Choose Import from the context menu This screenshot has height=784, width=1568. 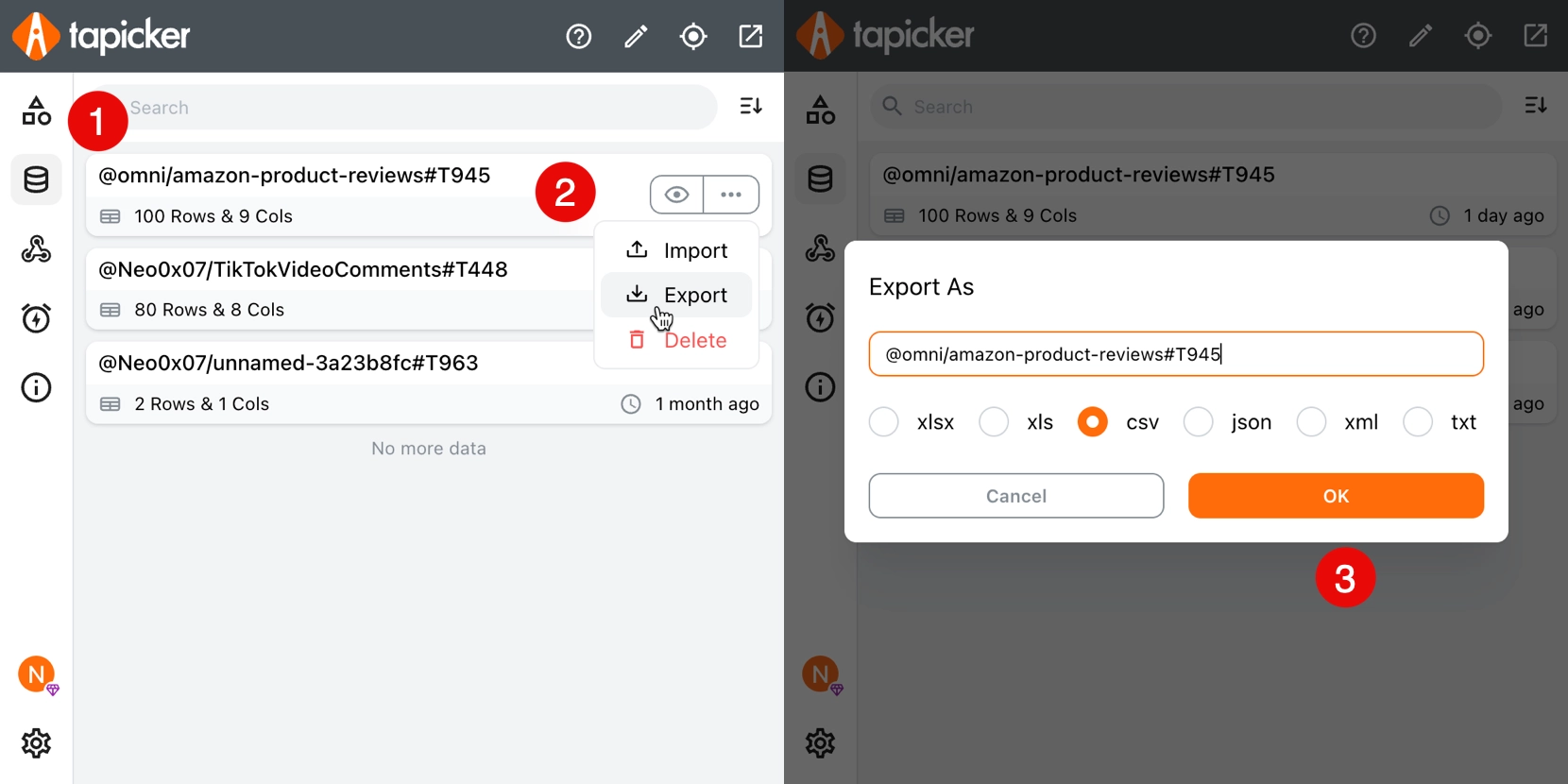click(x=677, y=250)
